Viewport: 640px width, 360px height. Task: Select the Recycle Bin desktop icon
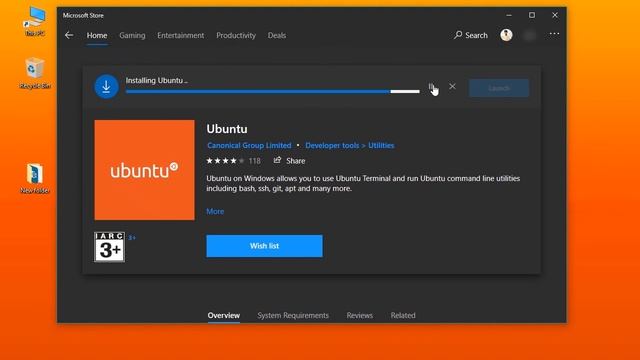(x=35, y=73)
